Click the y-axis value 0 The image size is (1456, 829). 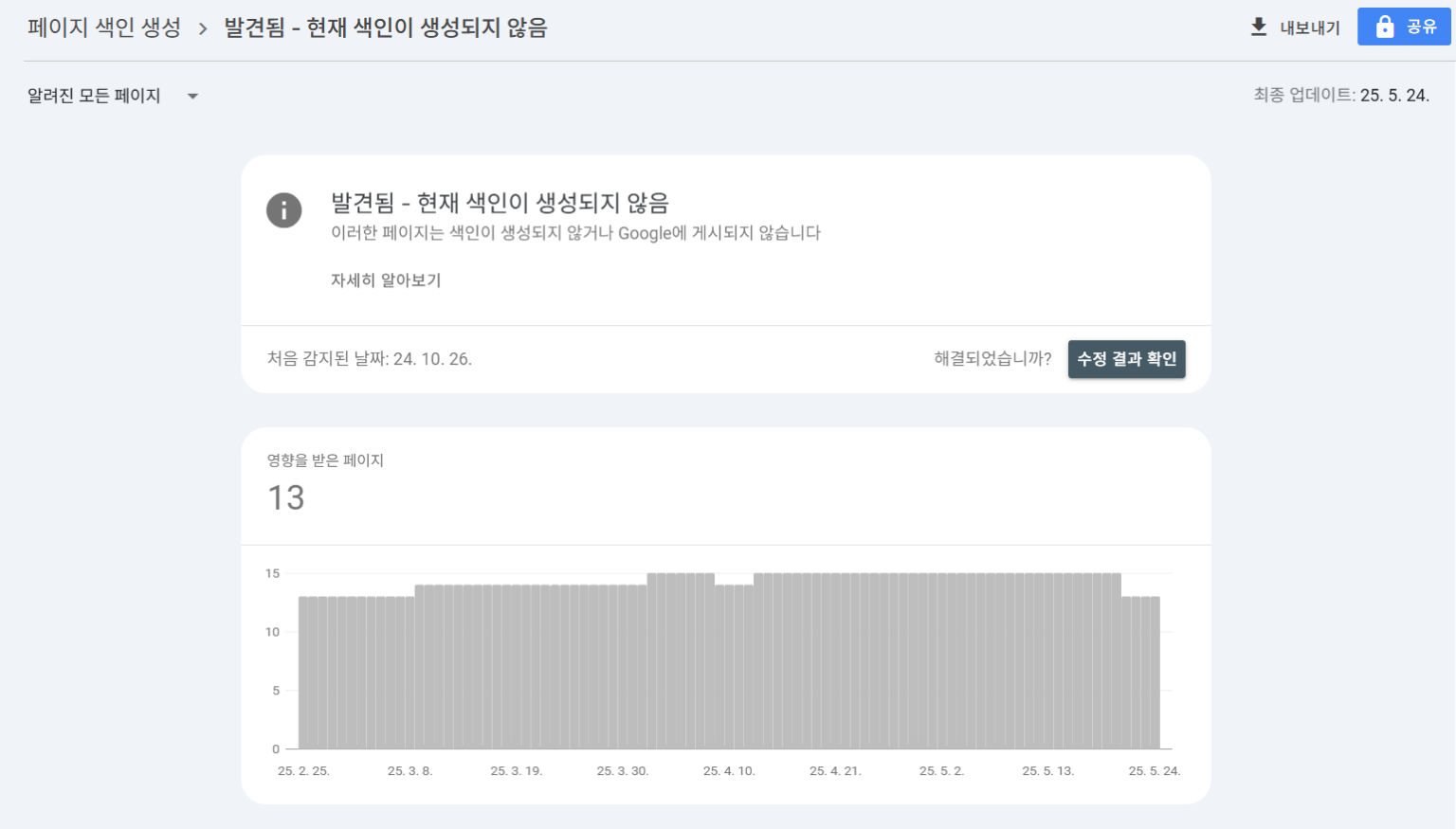[276, 749]
